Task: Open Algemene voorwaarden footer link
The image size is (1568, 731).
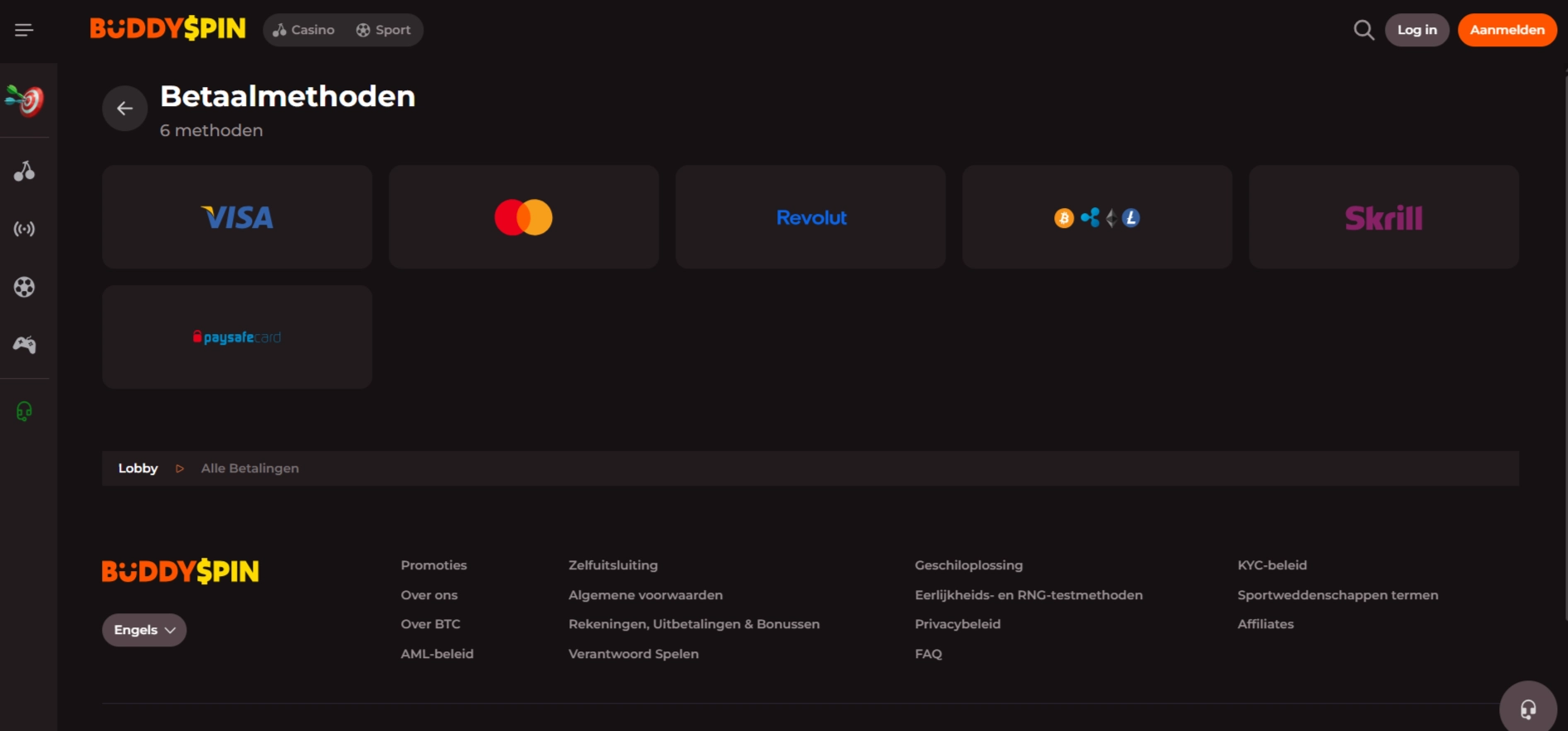Action: coord(645,595)
